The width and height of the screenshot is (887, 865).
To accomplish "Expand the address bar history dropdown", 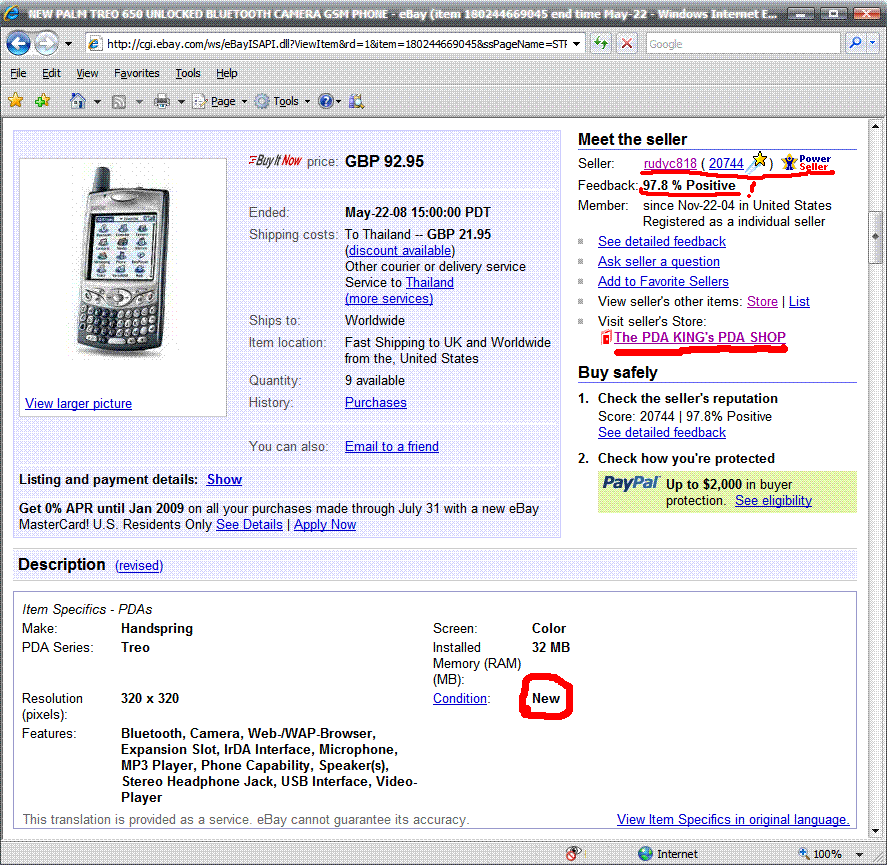I will (576, 44).
